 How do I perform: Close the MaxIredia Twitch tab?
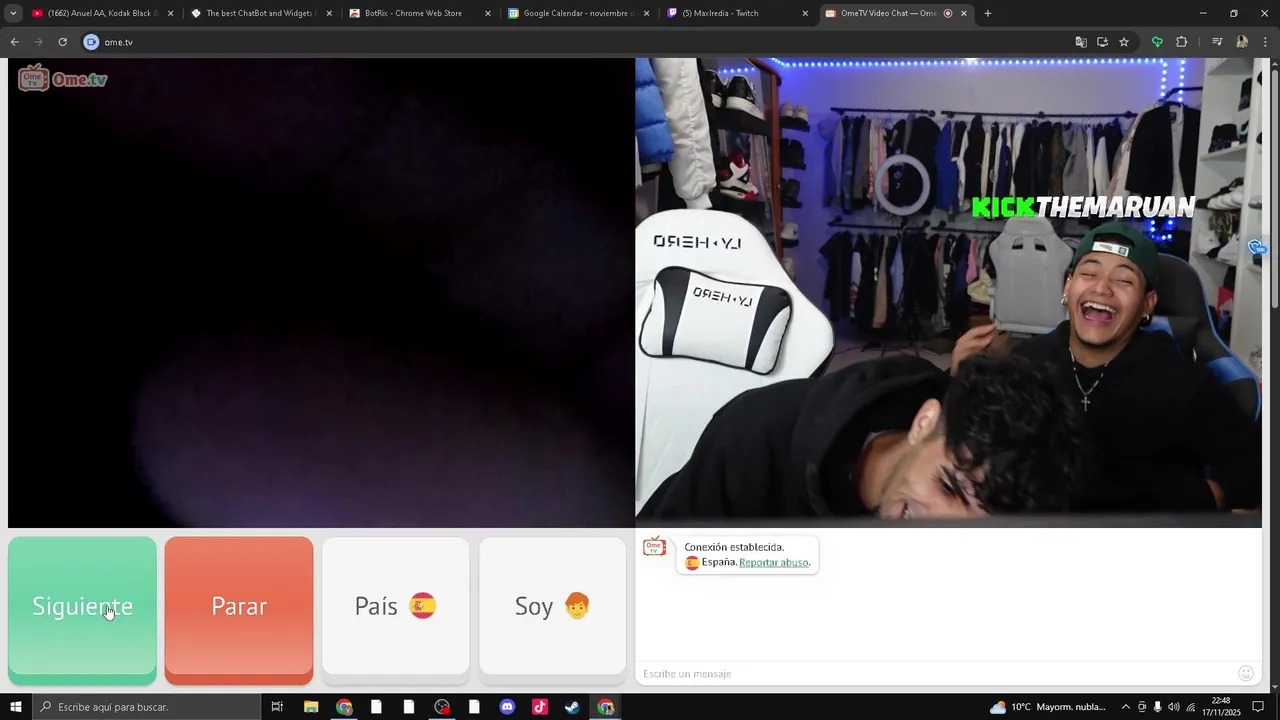[805, 13]
